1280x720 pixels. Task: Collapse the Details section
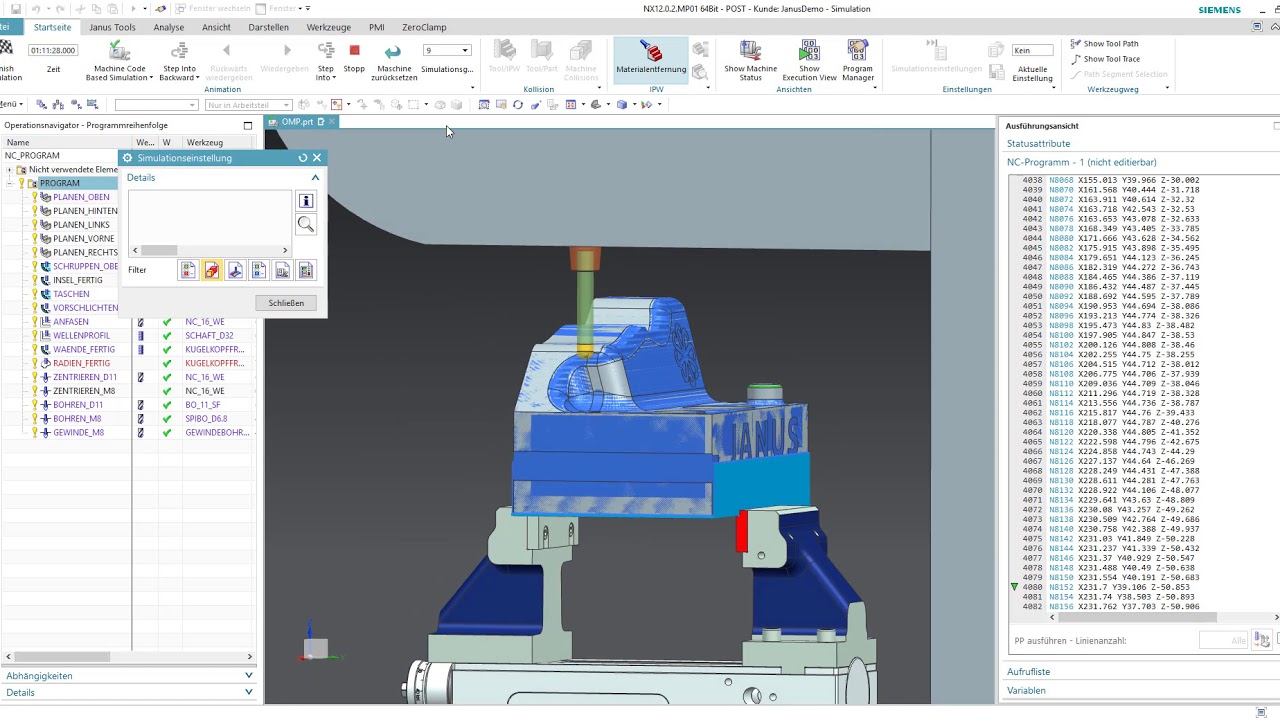315,177
